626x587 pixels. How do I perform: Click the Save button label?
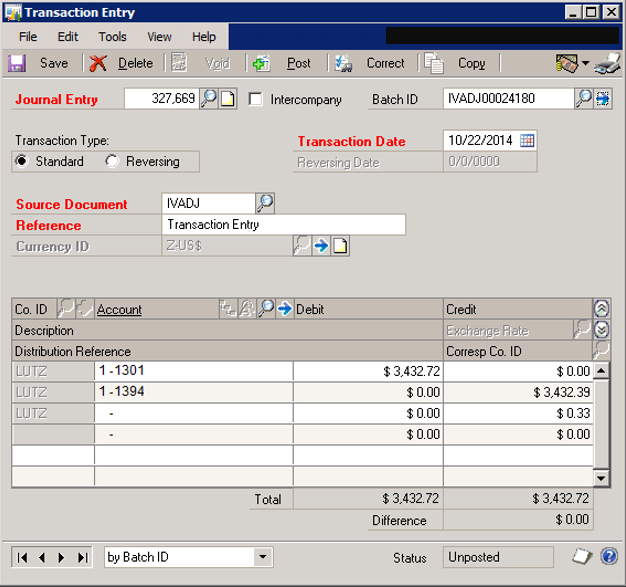54,63
